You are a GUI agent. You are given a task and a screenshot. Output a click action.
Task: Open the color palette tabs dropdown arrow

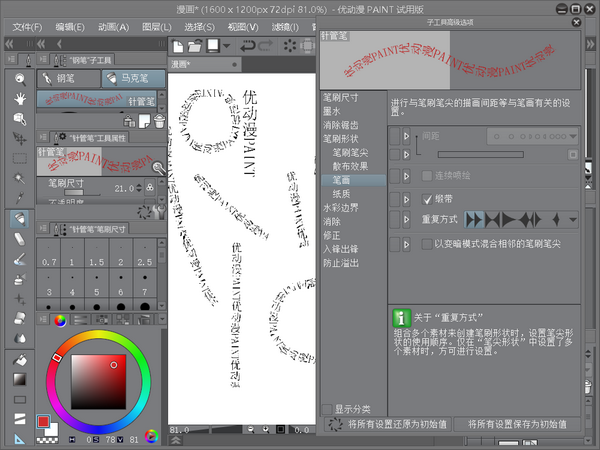click(x=162, y=319)
